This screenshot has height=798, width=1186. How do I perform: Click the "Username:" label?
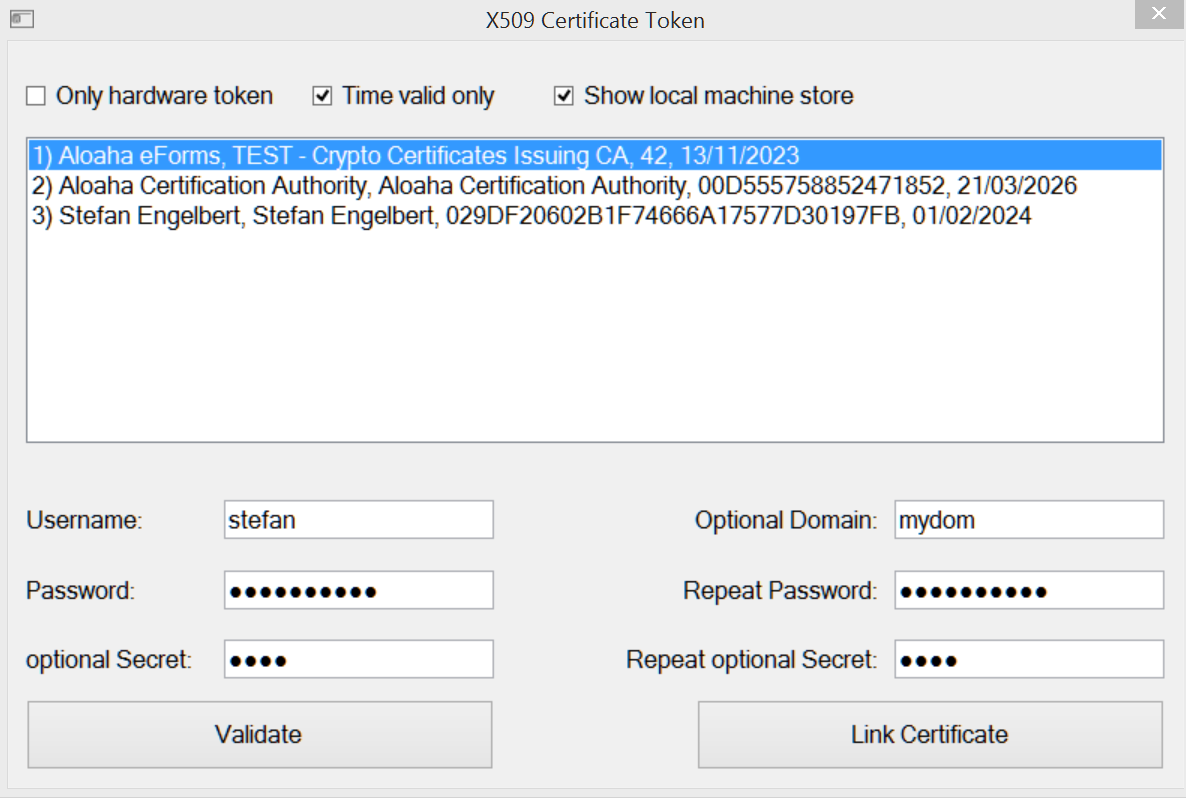click(x=77, y=519)
